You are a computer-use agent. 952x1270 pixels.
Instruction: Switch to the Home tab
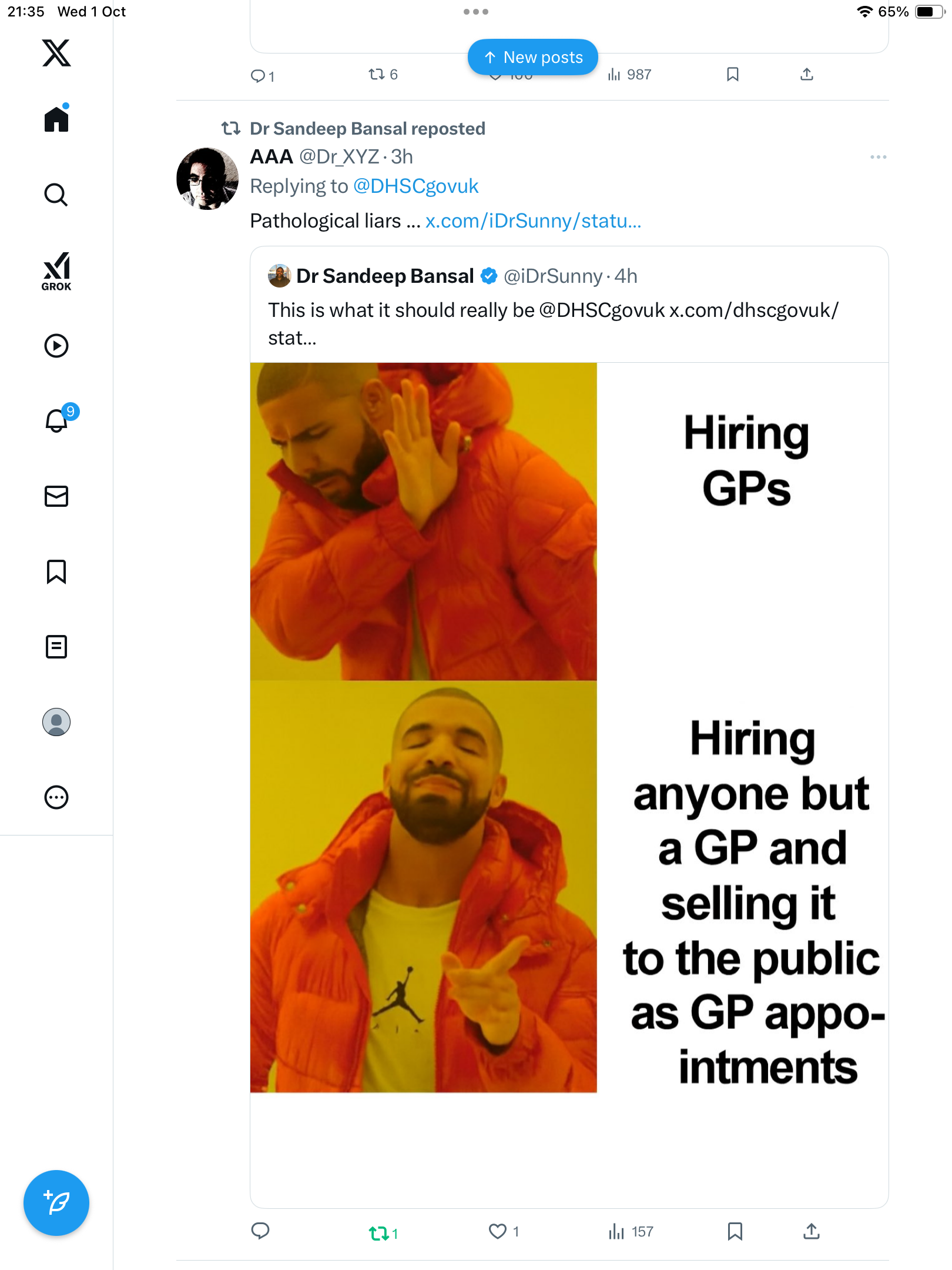coord(56,119)
